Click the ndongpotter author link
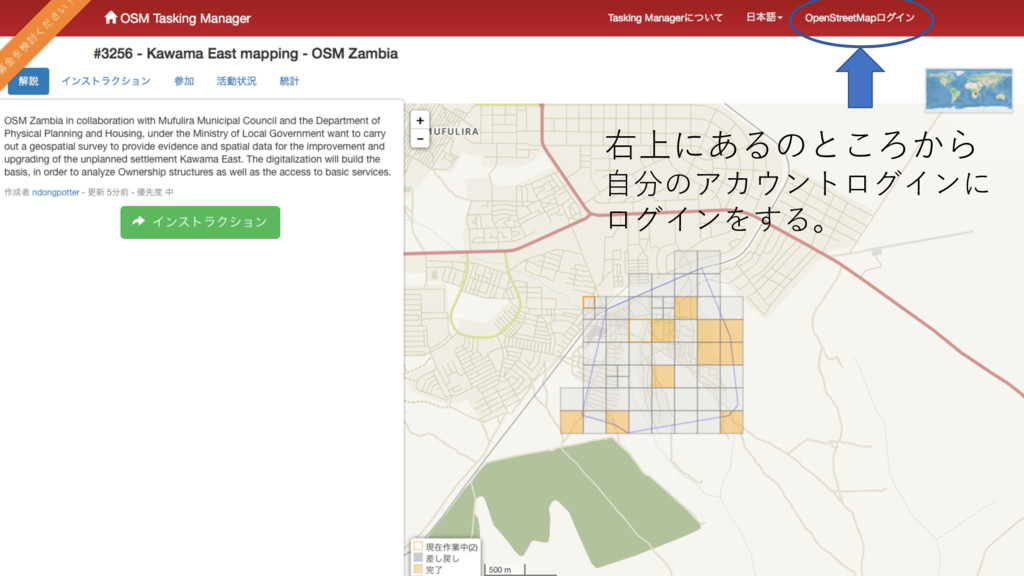The height and width of the screenshot is (576, 1024). click(x=56, y=192)
